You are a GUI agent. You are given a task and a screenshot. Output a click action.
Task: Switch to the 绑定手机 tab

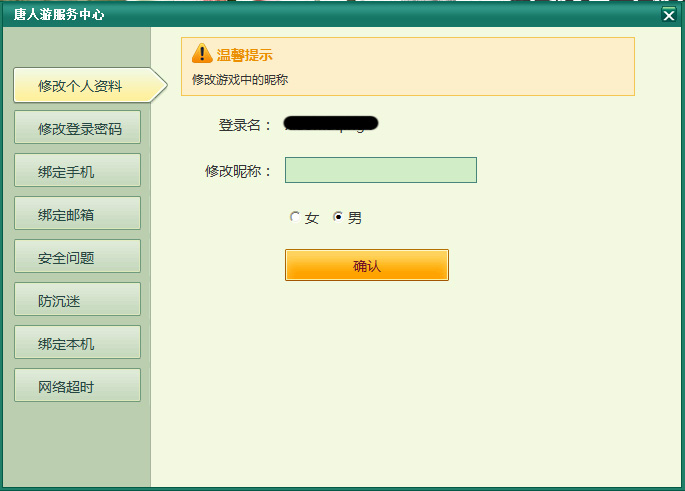(78, 171)
